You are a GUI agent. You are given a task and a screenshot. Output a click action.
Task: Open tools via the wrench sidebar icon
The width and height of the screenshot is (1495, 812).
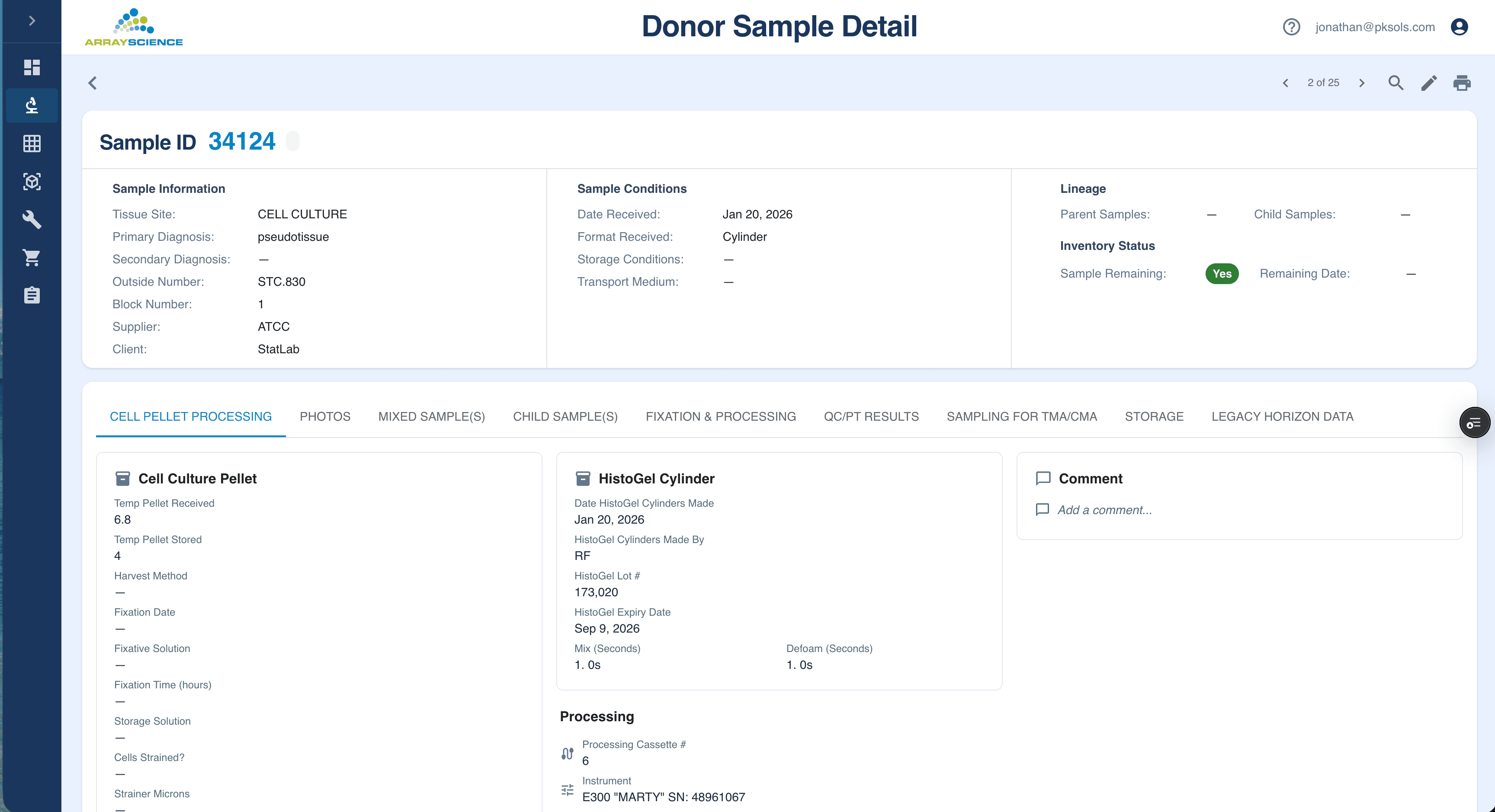(x=32, y=220)
